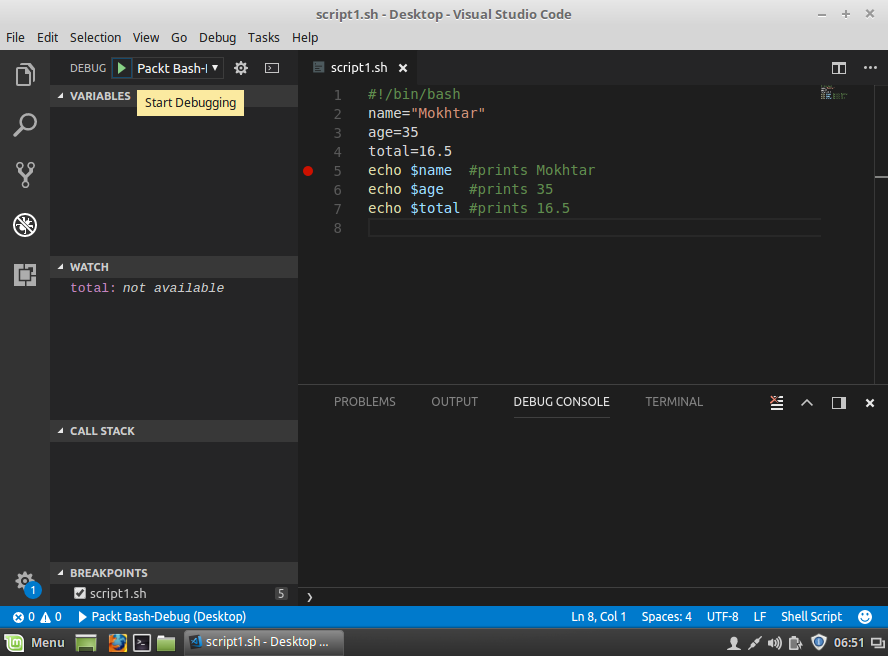Remove the red breakpoint on line 5

pos(308,171)
